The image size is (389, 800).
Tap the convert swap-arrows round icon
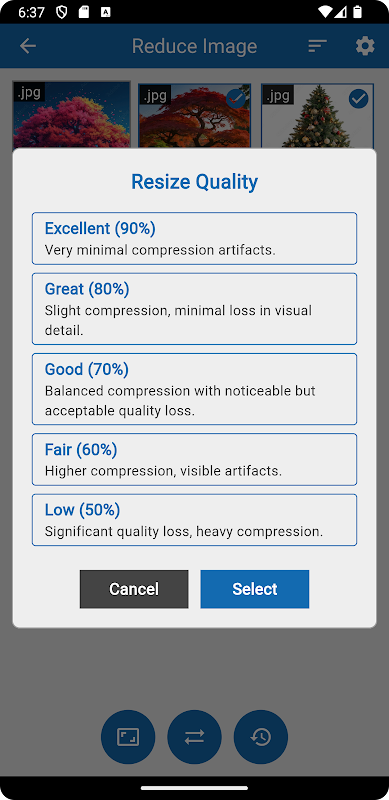coord(194,737)
